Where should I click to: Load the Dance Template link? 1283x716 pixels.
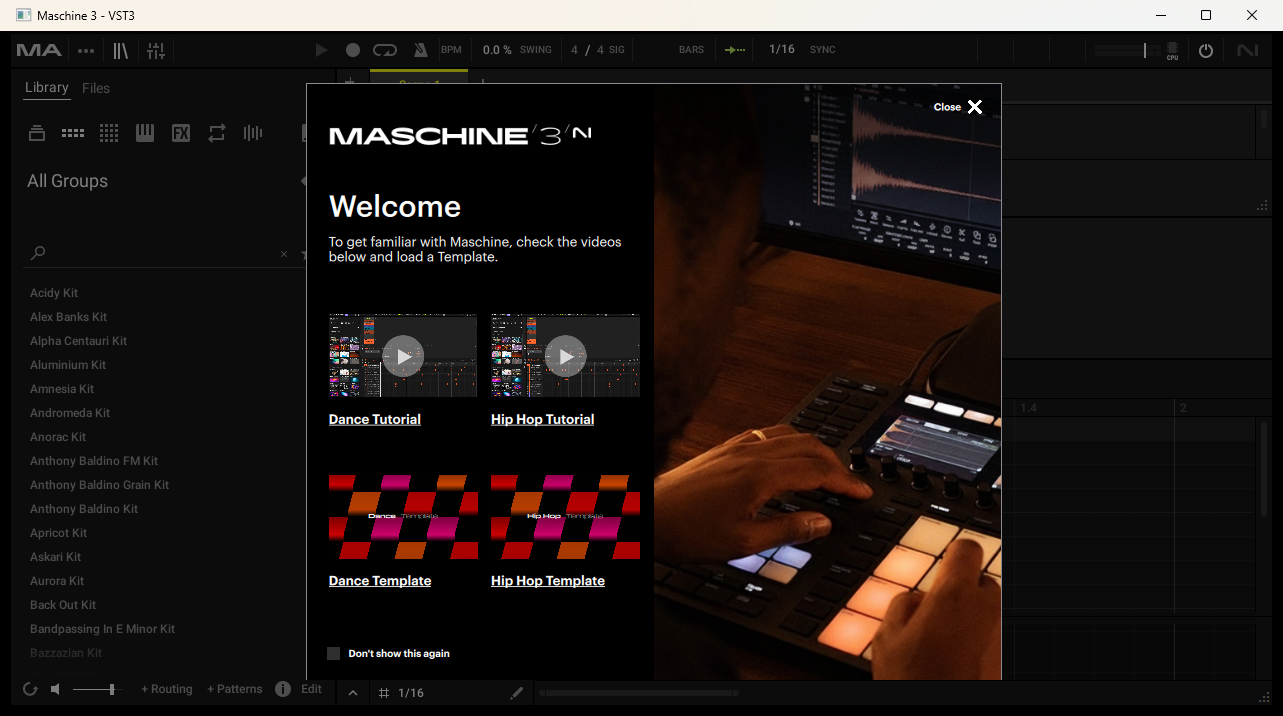click(380, 581)
